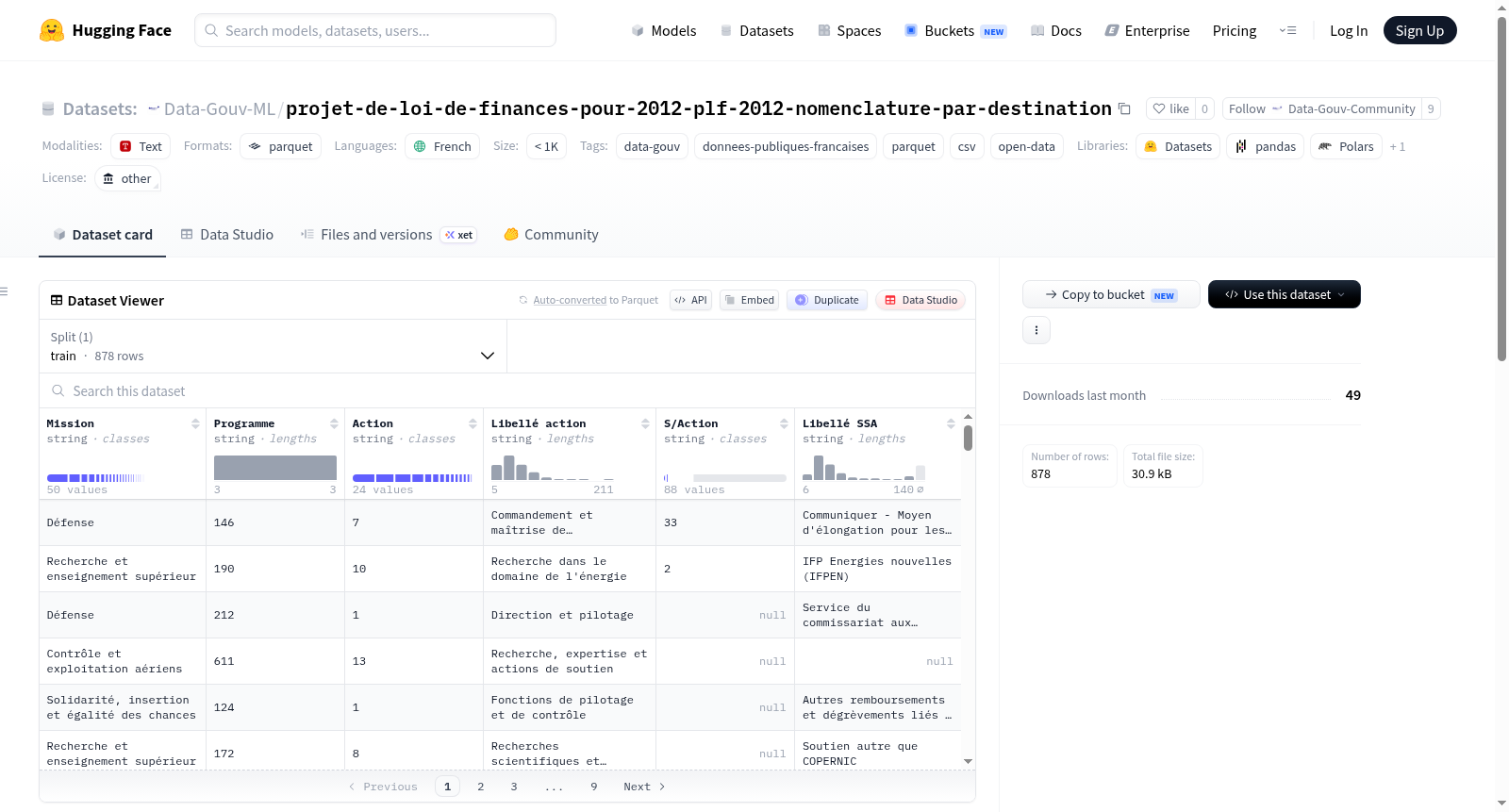The image size is (1509, 812).
Task: Sort the Programme column
Action: coord(334,423)
